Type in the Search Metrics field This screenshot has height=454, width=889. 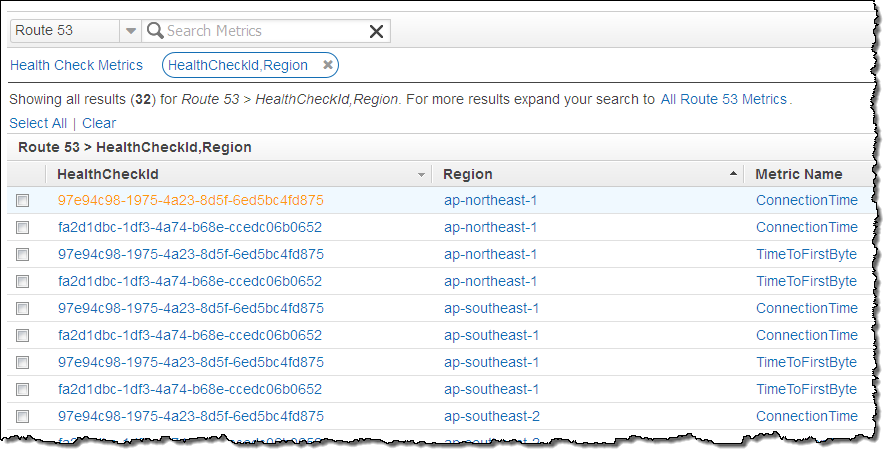pos(264,31)
